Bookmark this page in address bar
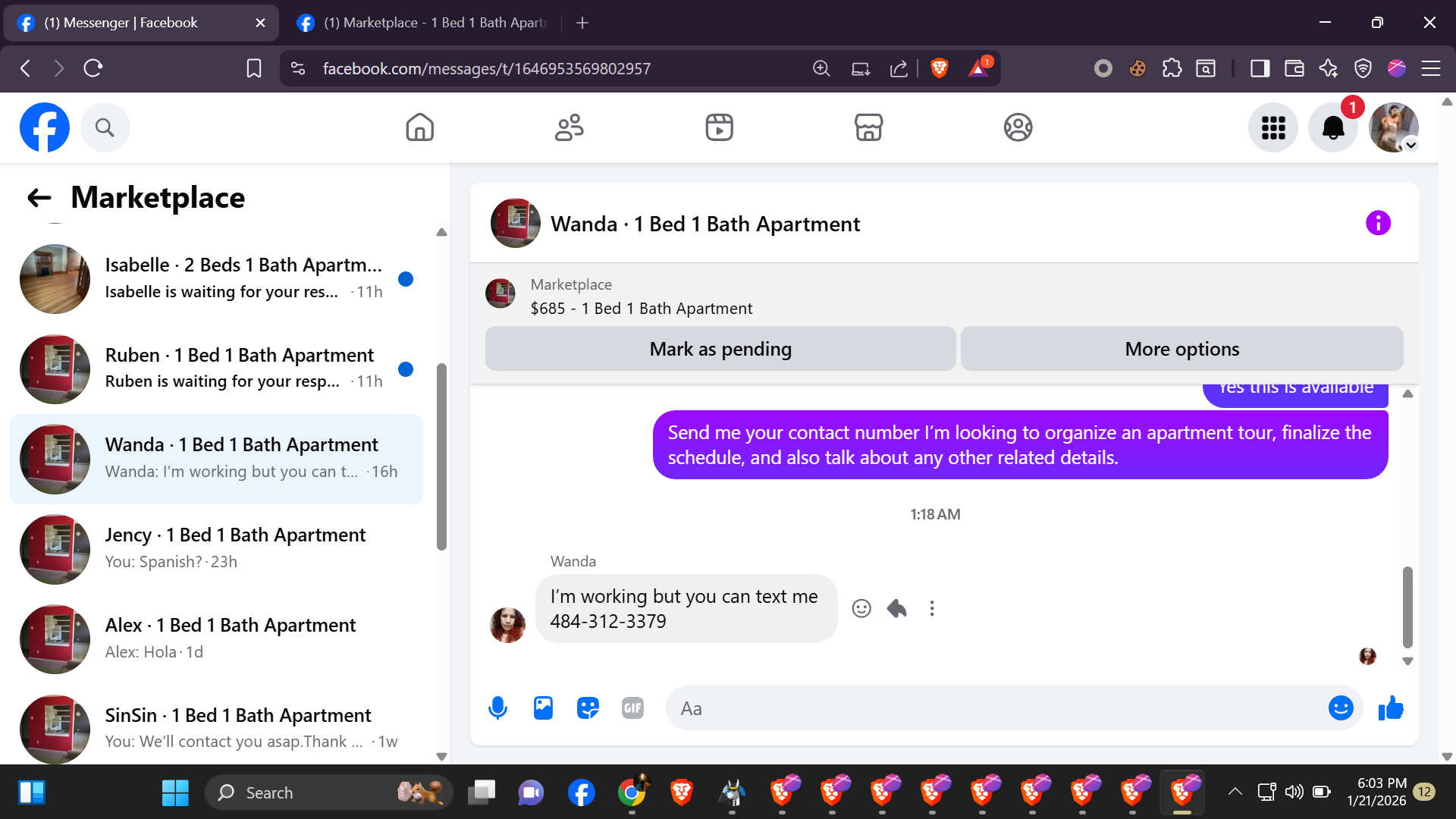 click(x=254, y=68)
